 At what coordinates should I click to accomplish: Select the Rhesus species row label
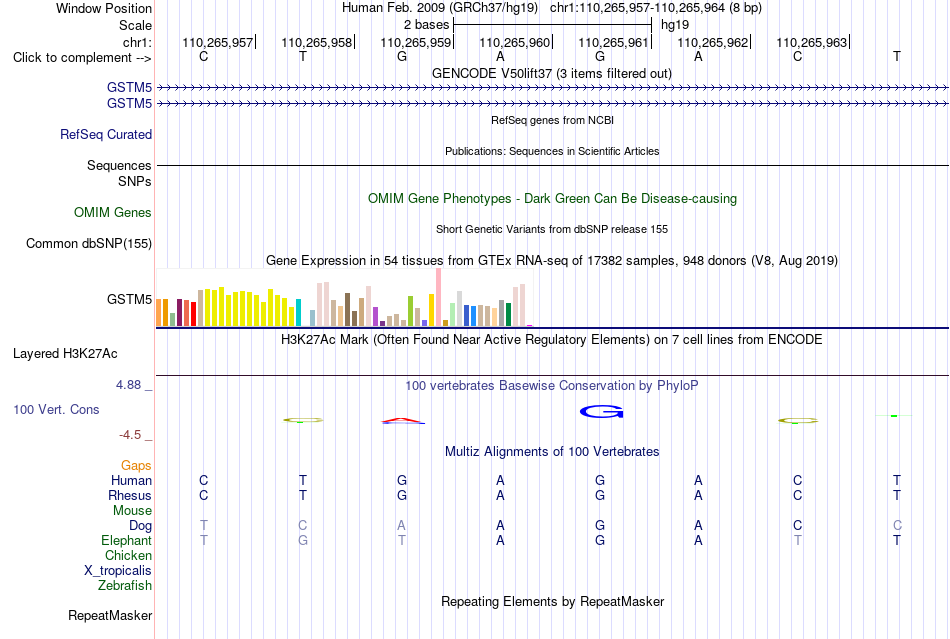coord(130,495)
